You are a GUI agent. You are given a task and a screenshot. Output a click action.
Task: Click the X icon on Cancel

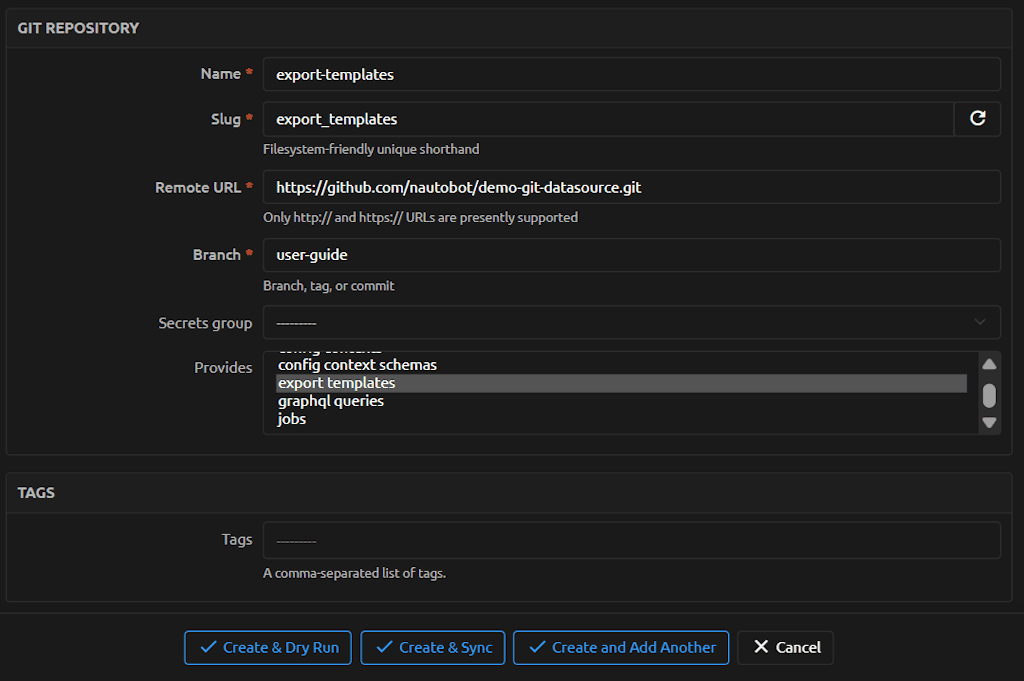pyautogui.click(x=762, y=647)
